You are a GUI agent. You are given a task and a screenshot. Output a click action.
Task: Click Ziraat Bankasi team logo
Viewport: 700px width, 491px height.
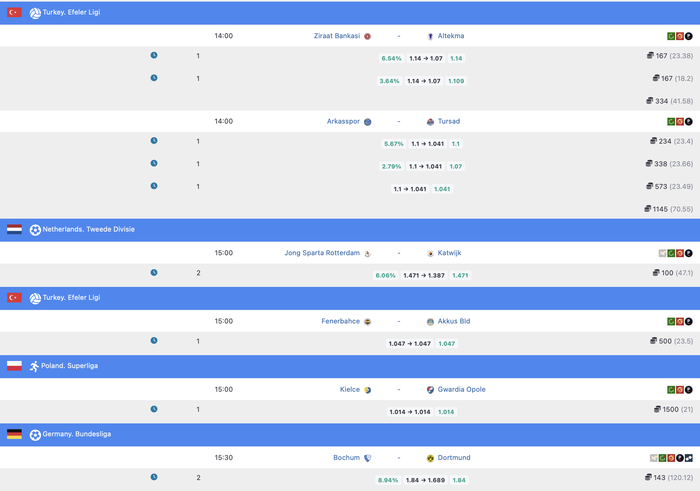367,36
